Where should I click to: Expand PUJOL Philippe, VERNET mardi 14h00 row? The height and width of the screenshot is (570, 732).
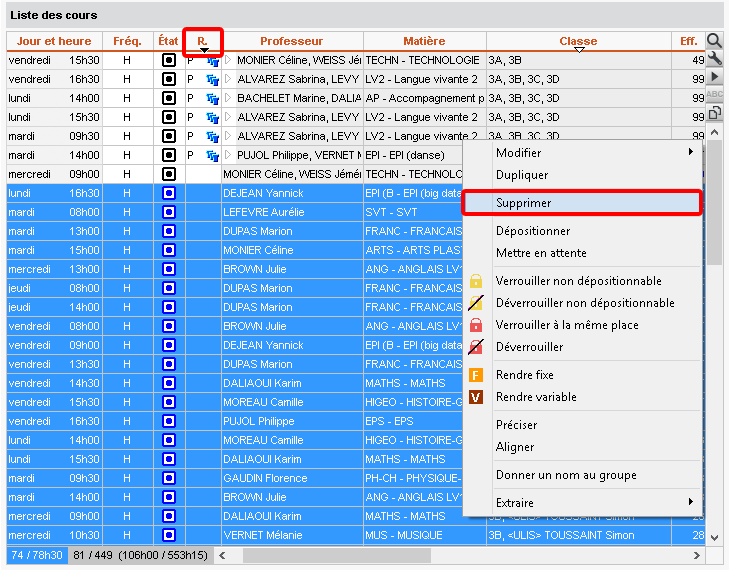click(x=228, y=155)
